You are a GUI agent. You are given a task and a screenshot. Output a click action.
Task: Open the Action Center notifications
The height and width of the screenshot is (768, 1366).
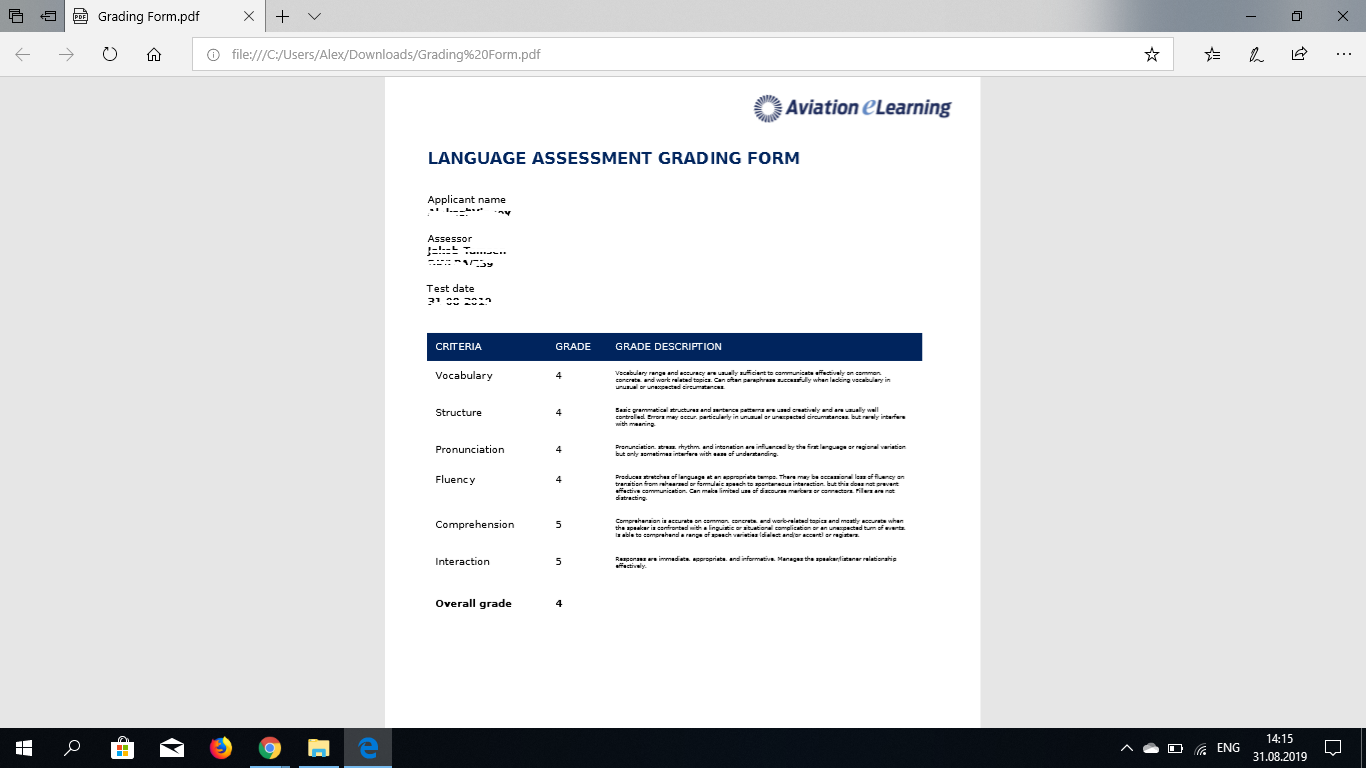(x=1332, y=748)
